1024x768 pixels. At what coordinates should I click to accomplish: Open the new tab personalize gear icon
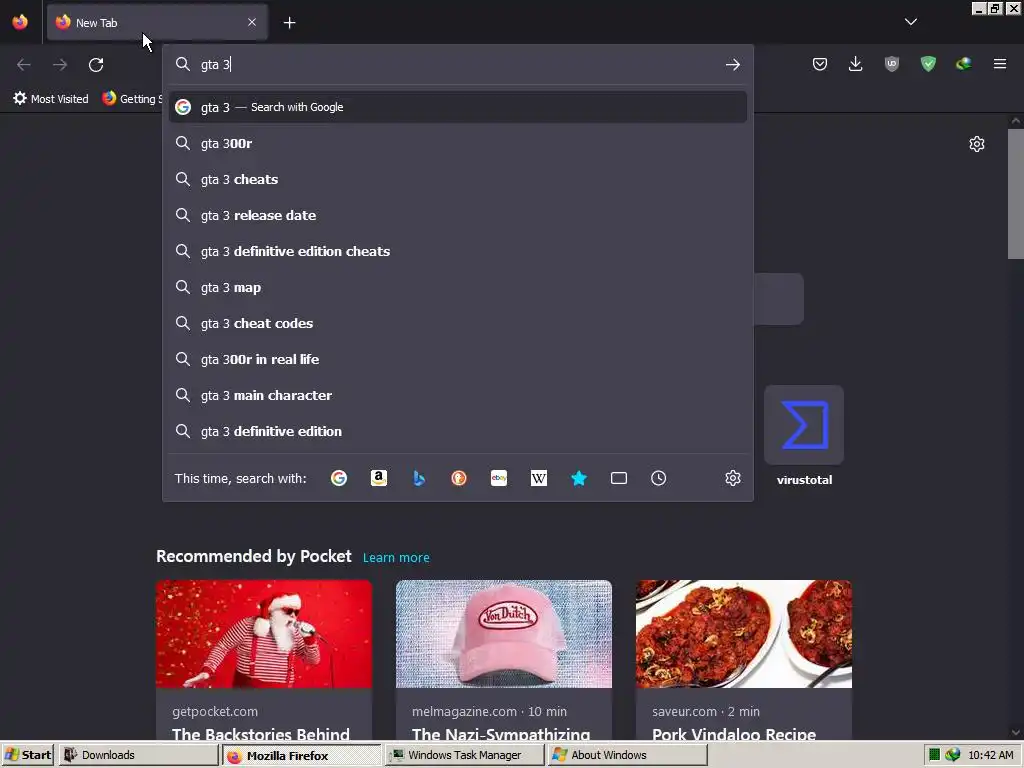click(x=976, y=144)
